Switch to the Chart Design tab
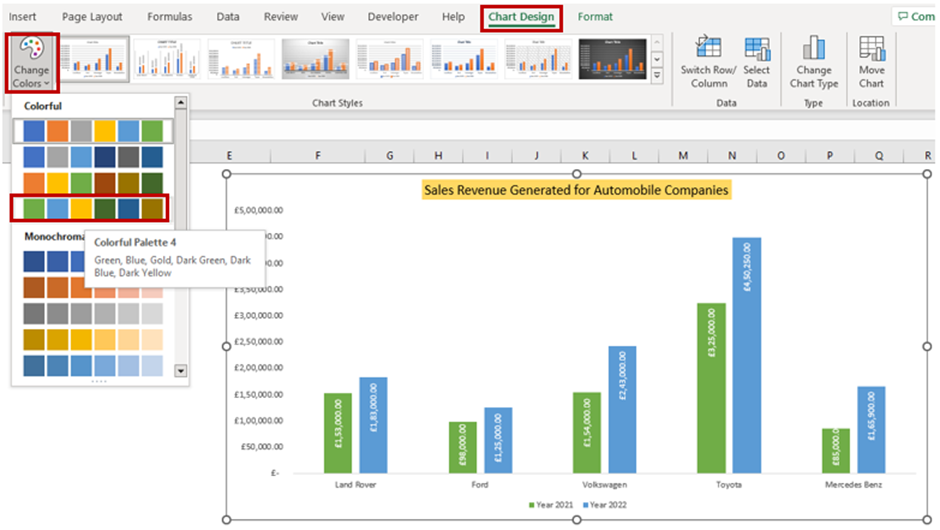 (521, 17)
